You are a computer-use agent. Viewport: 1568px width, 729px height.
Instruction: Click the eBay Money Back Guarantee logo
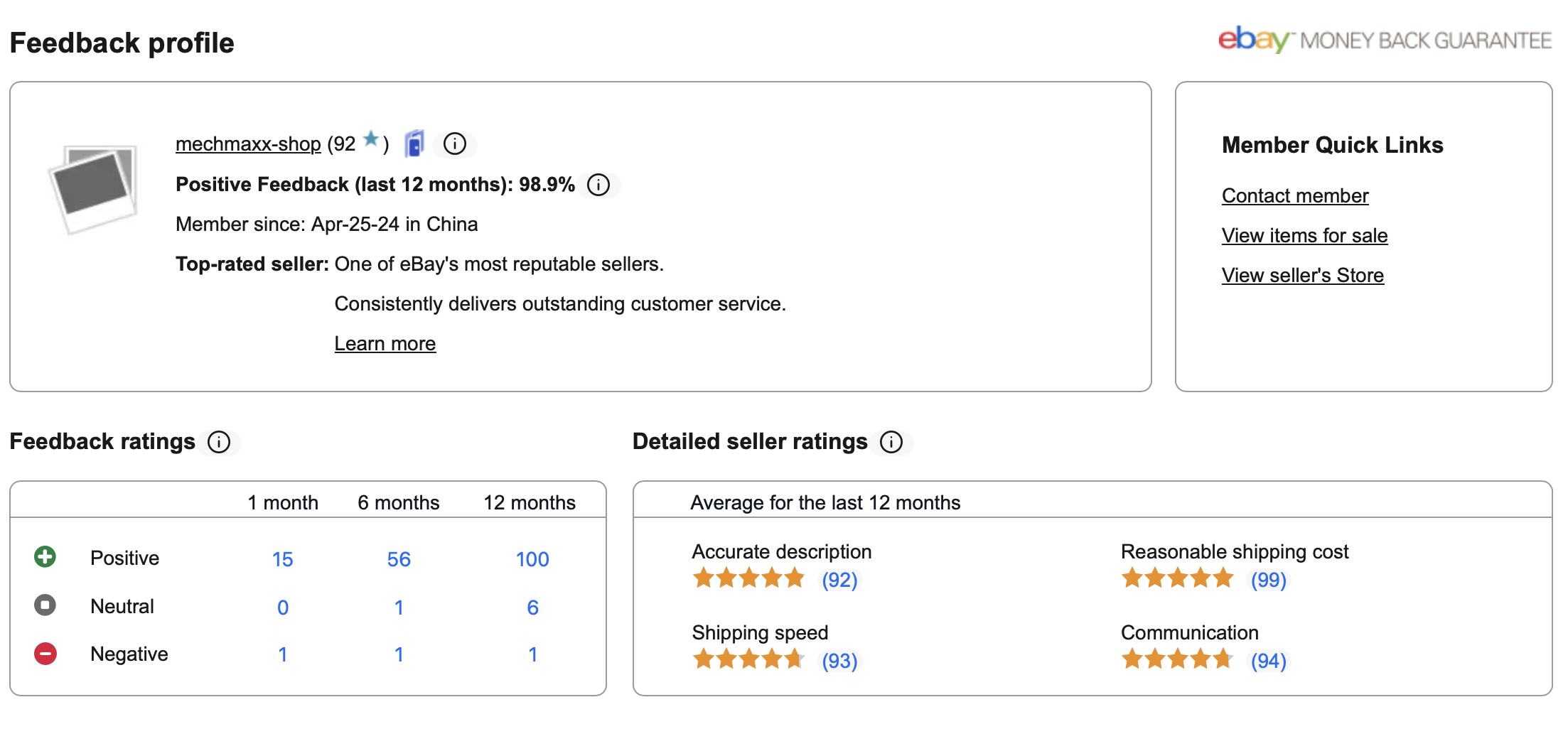tap(1385, 40)
